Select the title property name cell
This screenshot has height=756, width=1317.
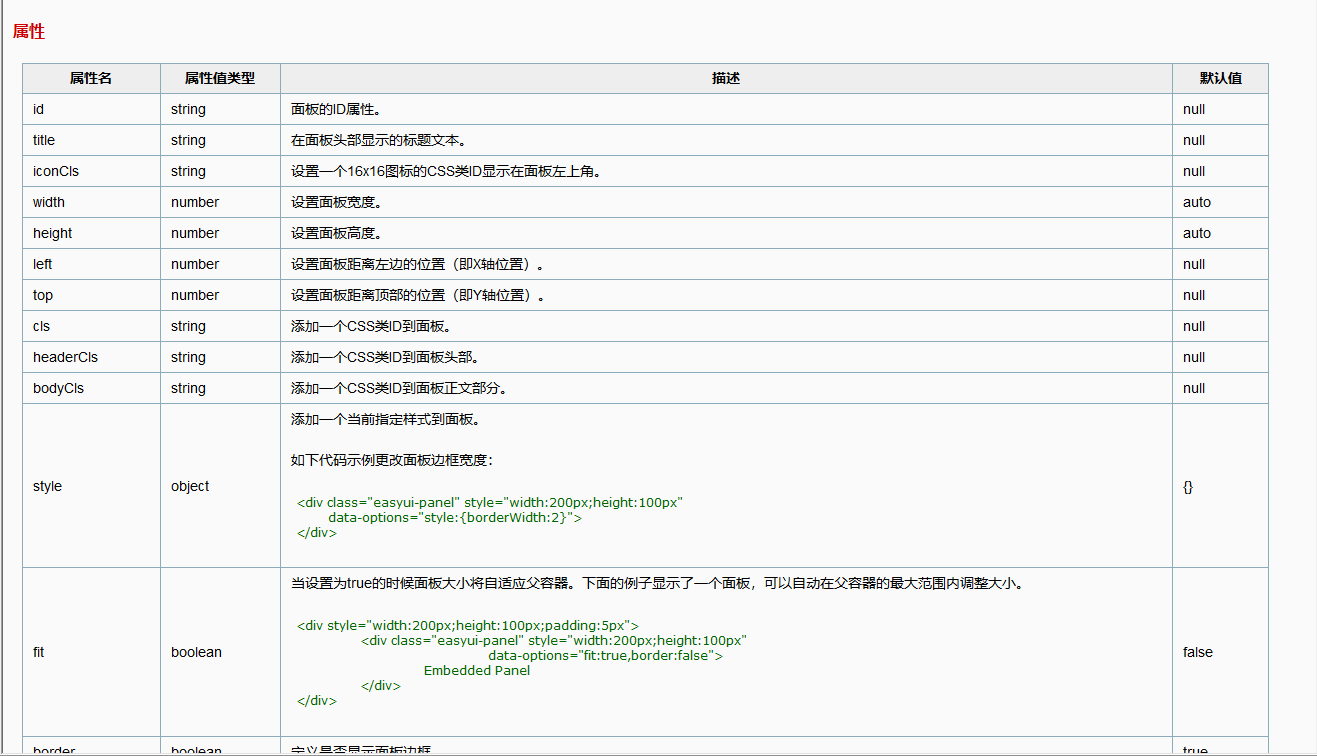(x=43, y=140)
